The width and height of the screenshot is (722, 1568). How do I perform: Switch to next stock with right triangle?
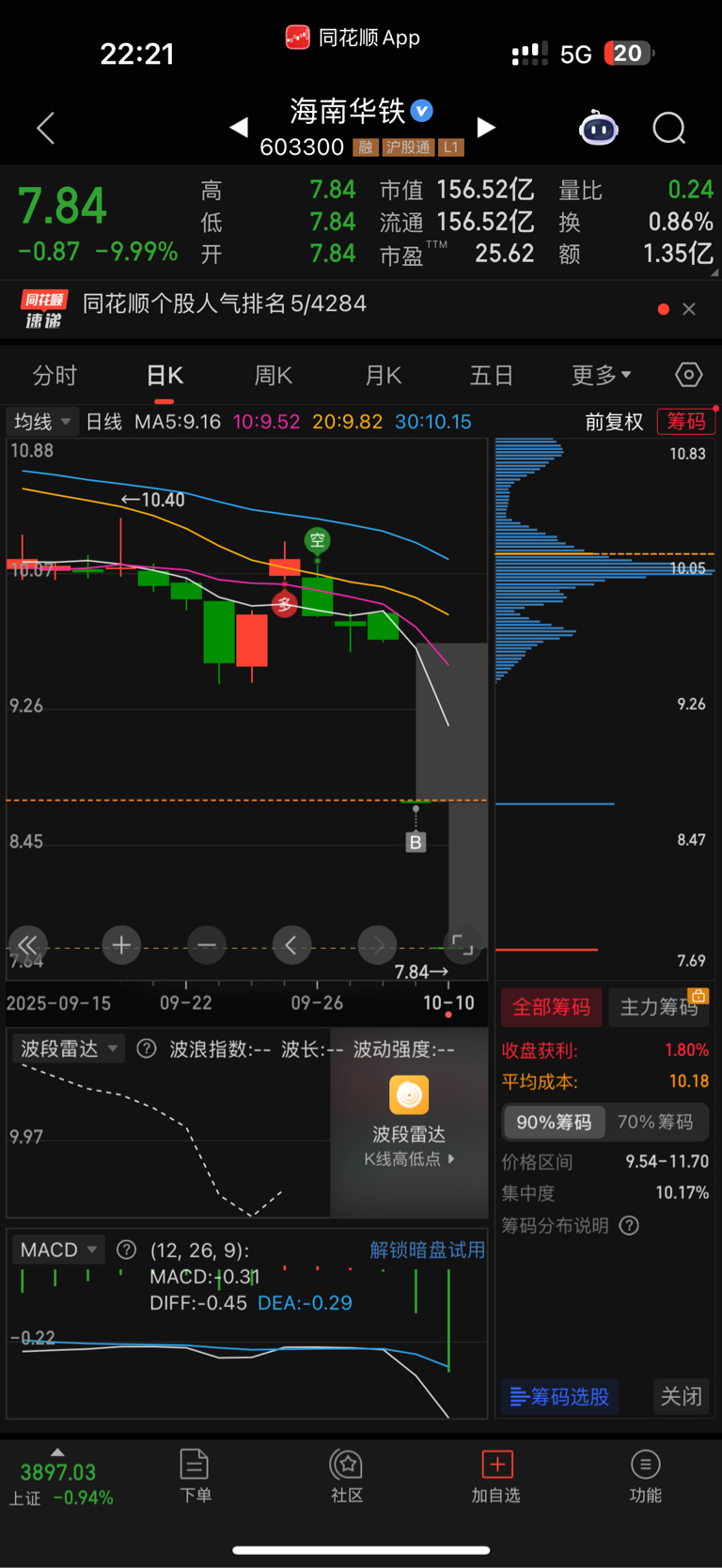pos(486,128)
